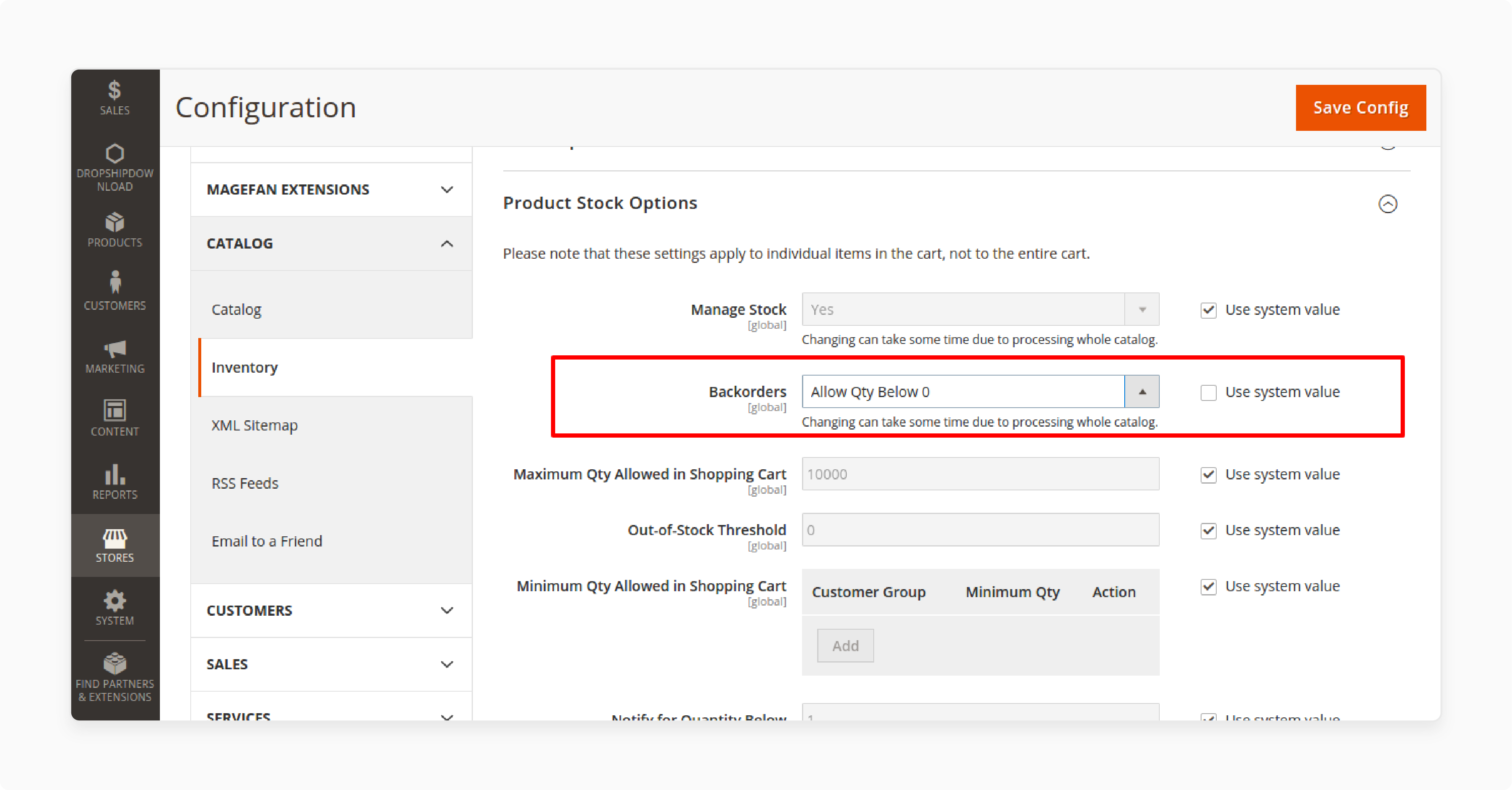Expand the Backorders dropdown menu
Screen dimensions: 1512x790
click(x=1142, y=392)
